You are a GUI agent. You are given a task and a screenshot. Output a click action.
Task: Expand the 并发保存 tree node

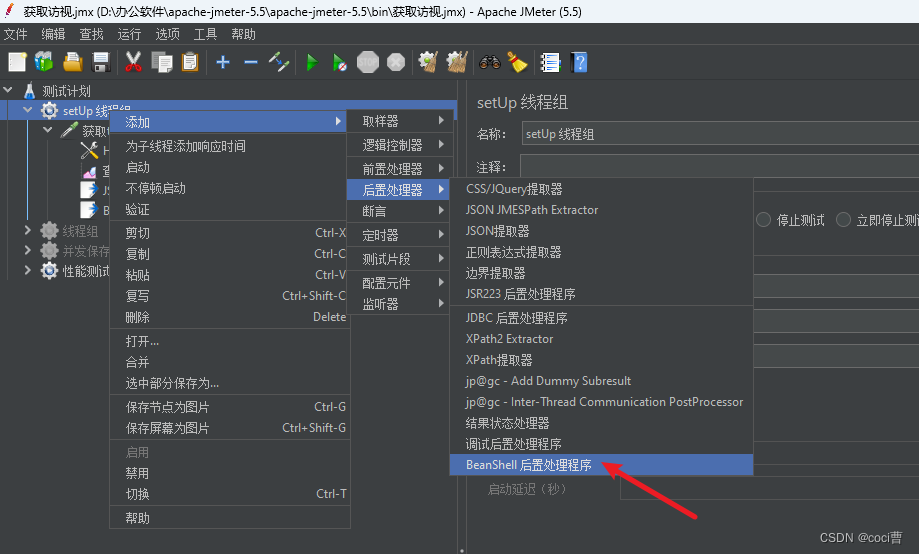pos(28,250)
